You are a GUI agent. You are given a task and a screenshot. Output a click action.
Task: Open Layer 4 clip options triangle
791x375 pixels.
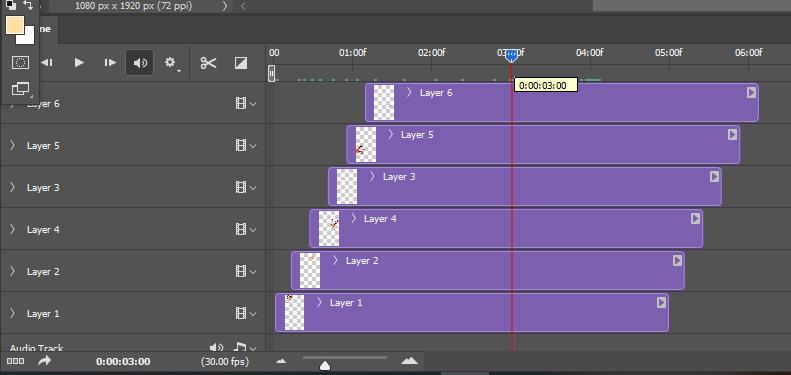(x=696, y=218)
